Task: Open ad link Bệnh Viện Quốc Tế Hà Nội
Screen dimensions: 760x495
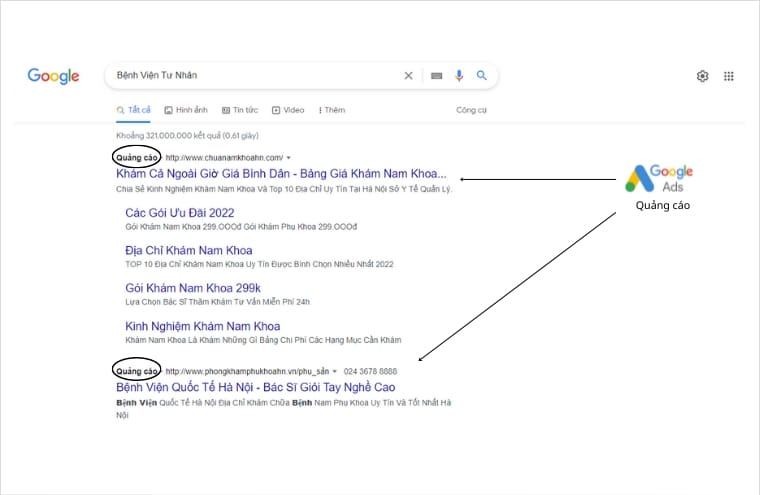Action: tap(255, 387)
